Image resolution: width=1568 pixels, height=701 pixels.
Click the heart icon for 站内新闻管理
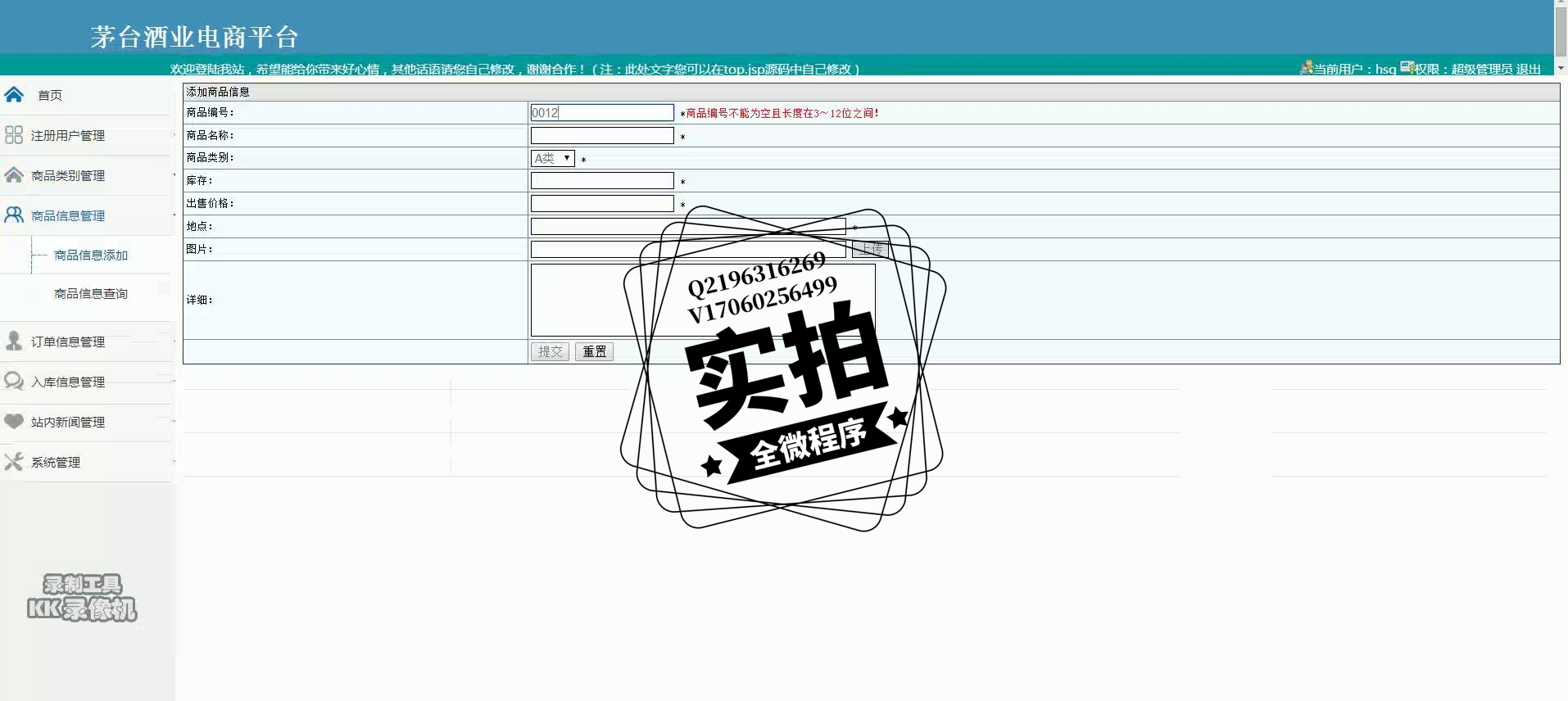(14, 421)
